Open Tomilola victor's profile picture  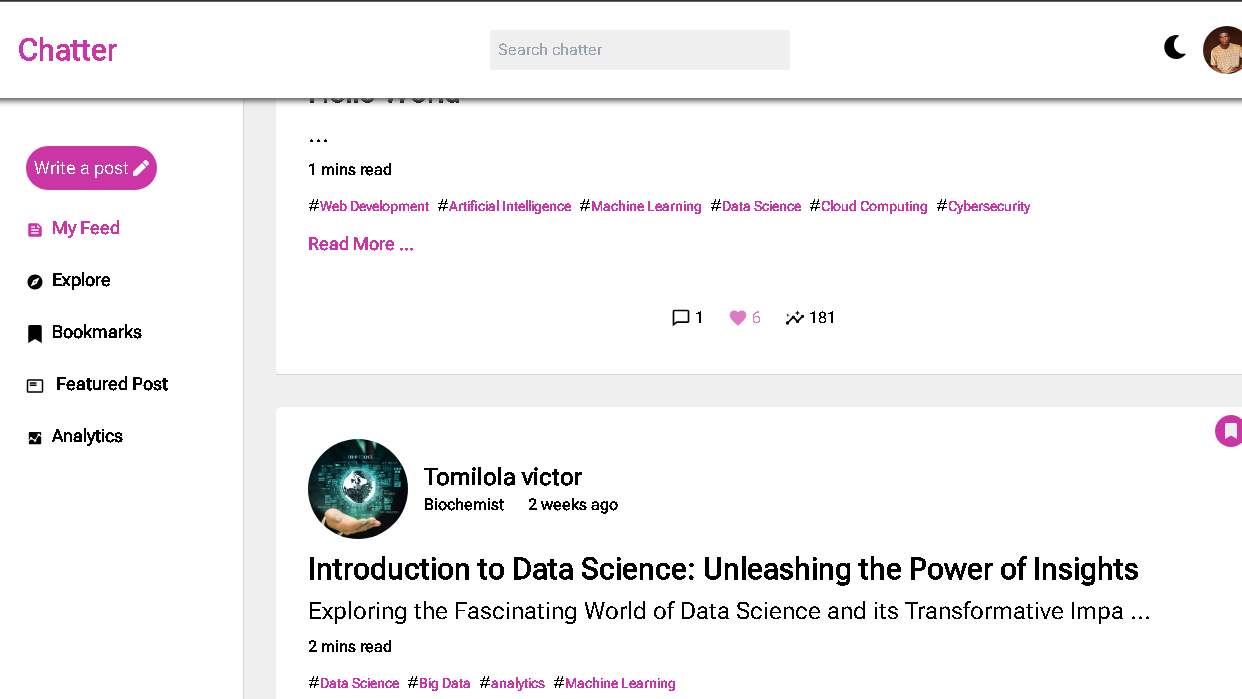click(x=358, y=489)
